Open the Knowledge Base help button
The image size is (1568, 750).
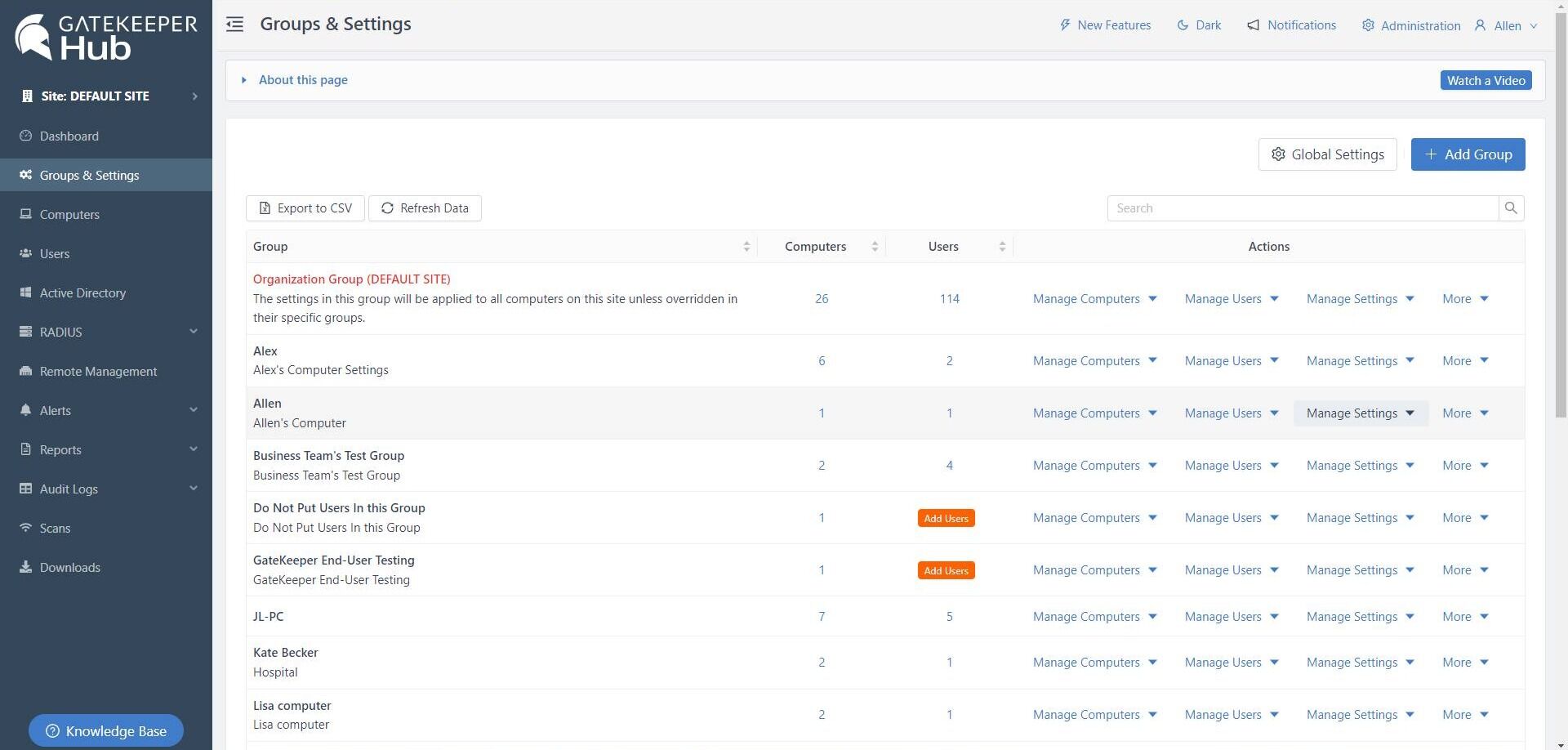(106, 731)
